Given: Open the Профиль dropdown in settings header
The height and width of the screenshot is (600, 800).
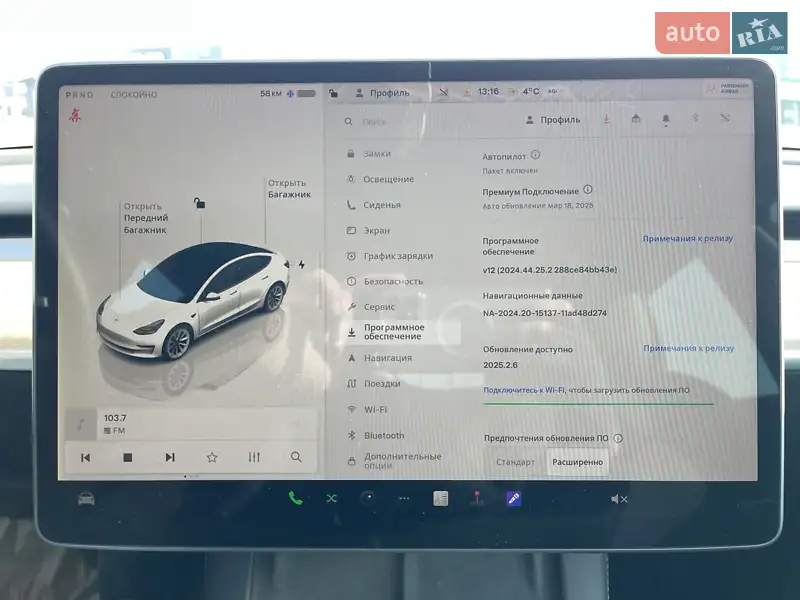Looking at the screenshot, I should click(x=553, y=120).
